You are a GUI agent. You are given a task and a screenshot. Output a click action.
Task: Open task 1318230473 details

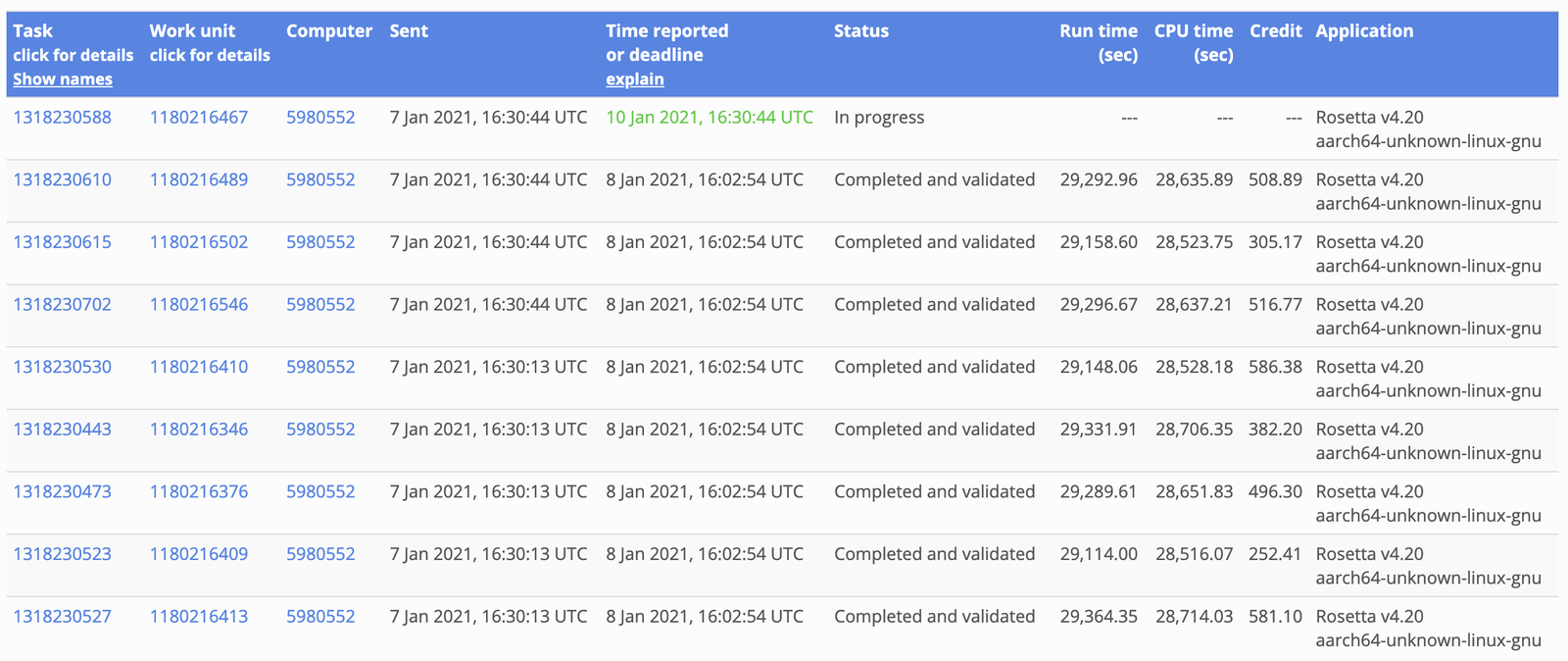tap(62, 492)
